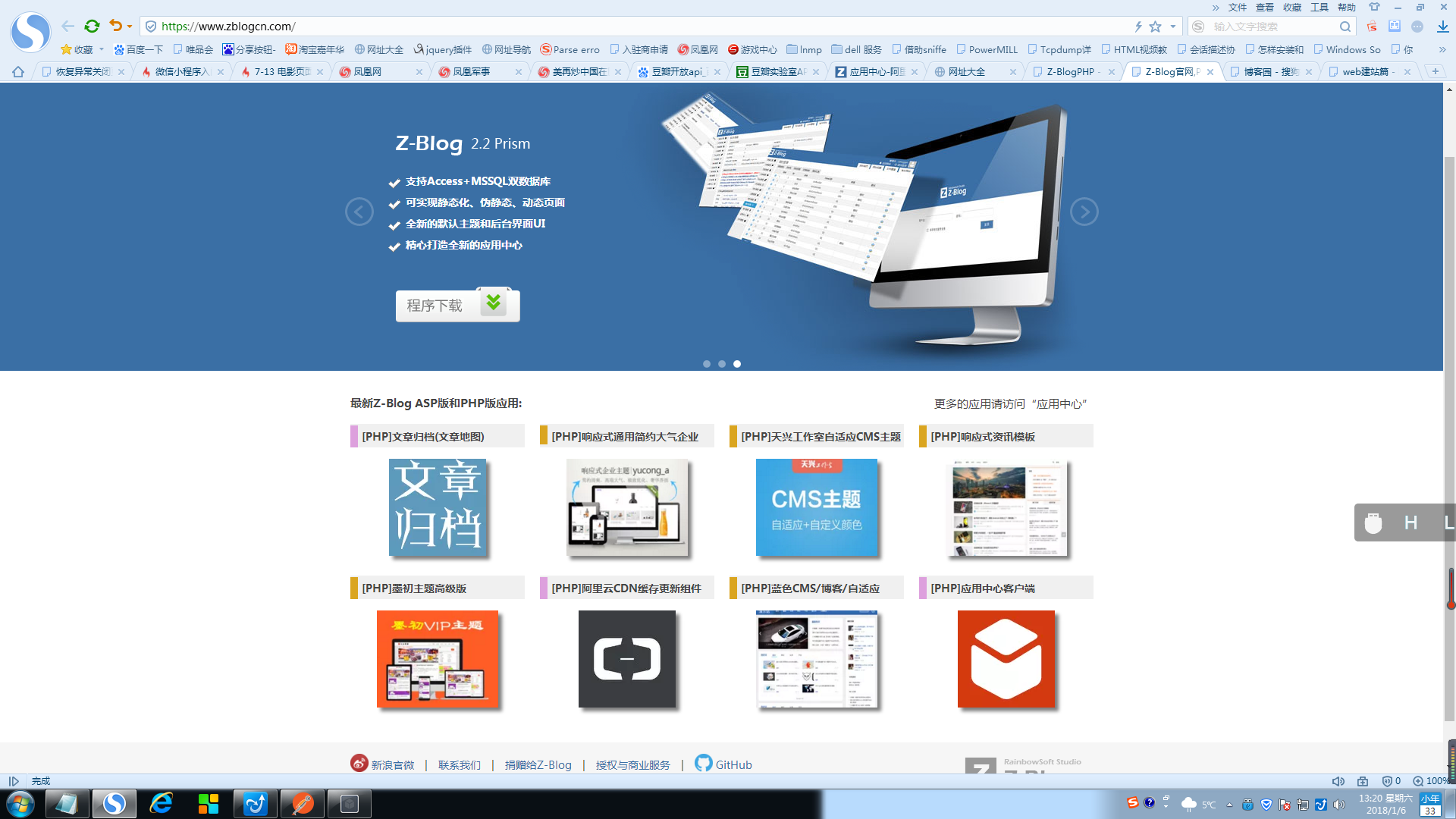Open the 帮助 menu
This screenshot has width=1456, height=819.
coord(1347,8)
